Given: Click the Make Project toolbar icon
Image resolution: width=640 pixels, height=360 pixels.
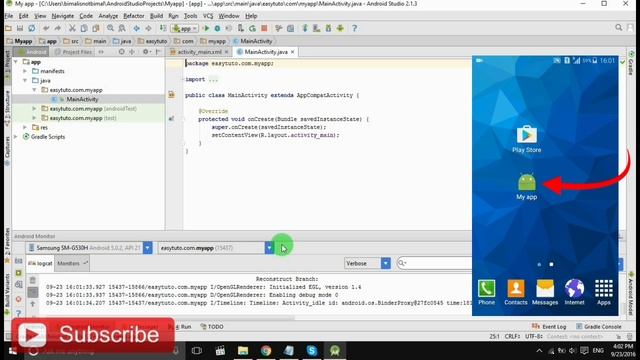Looking at the screenshot, I should coord(163,28).
